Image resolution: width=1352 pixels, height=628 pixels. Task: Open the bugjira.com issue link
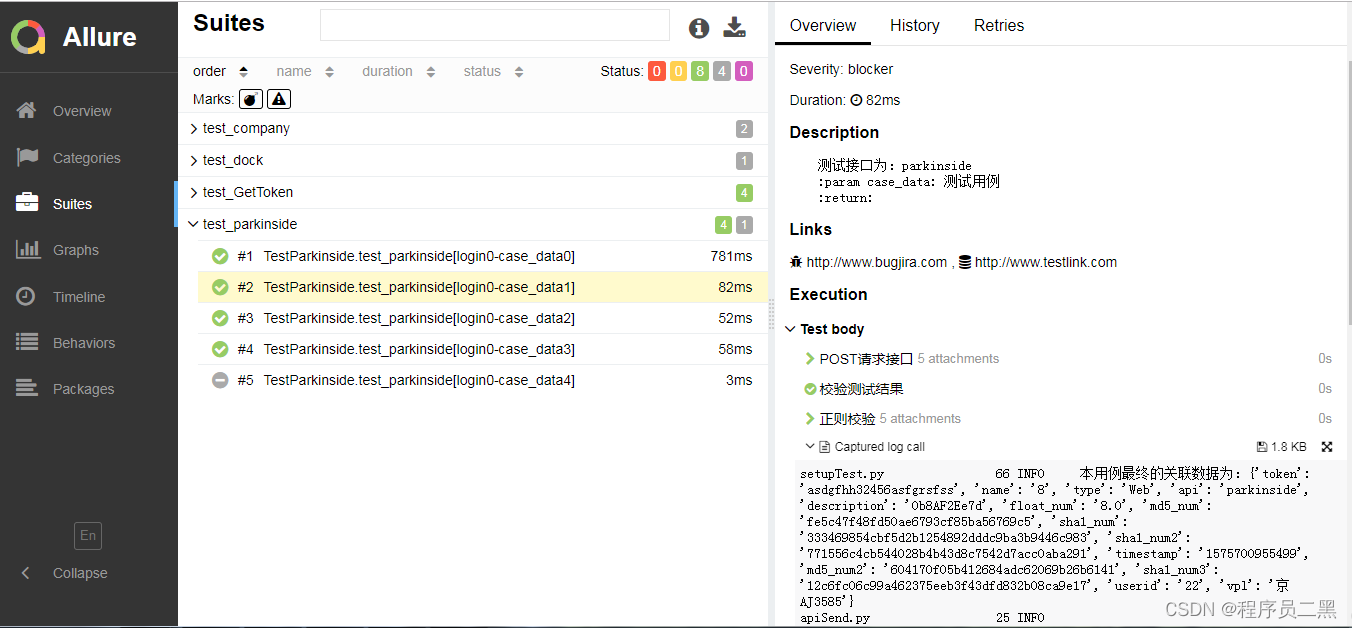click(876, 262)
